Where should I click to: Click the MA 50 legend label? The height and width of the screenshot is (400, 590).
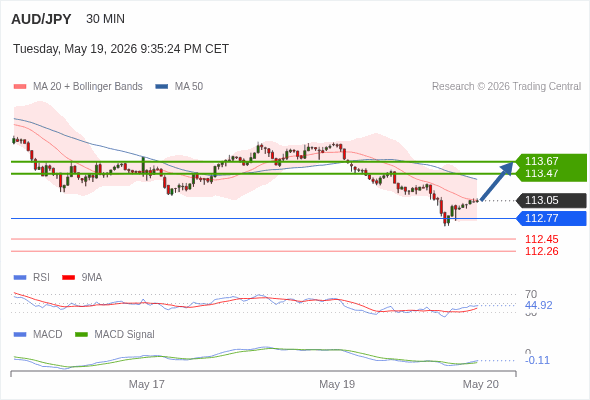click(189, 87)
